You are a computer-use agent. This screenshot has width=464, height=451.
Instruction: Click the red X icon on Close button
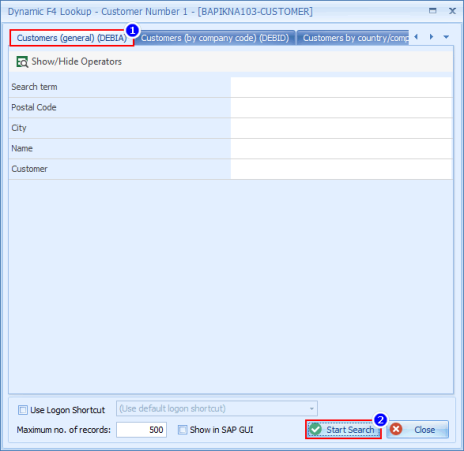[x=396, y=429]
